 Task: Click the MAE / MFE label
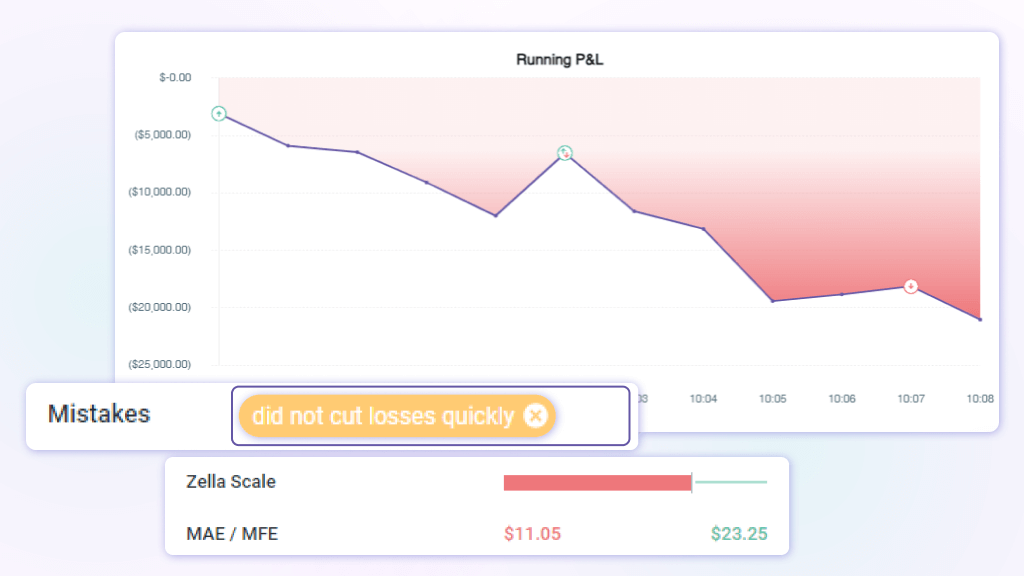pyautogui.click(x=232, y=534)
